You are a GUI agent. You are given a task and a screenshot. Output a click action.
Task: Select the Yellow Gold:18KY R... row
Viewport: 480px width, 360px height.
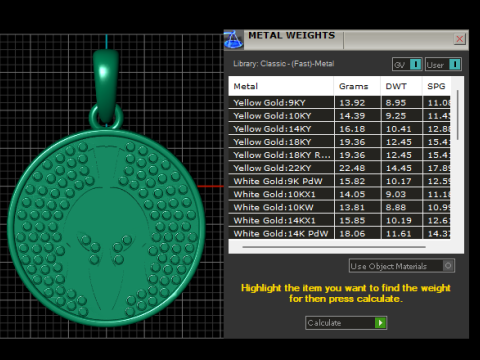click(339, 155)
